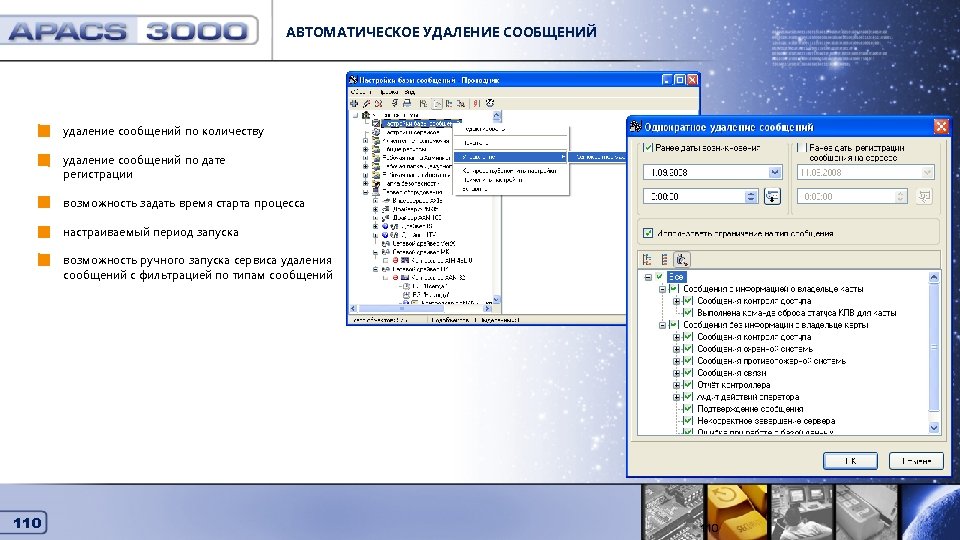Expand the 'Сообщения связи' node
Screen dimensions: 960x540
coord(677,373)
